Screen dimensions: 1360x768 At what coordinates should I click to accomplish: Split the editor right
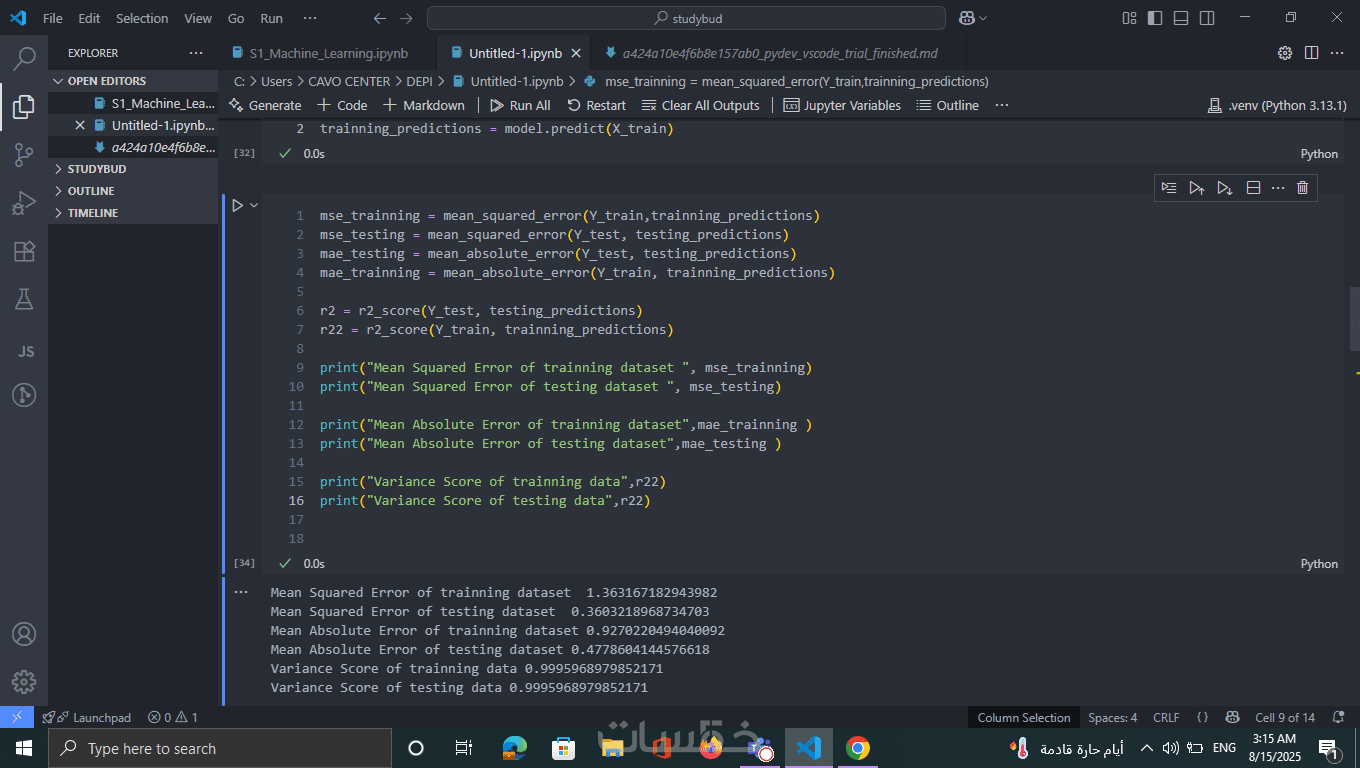pos(1311,53)
